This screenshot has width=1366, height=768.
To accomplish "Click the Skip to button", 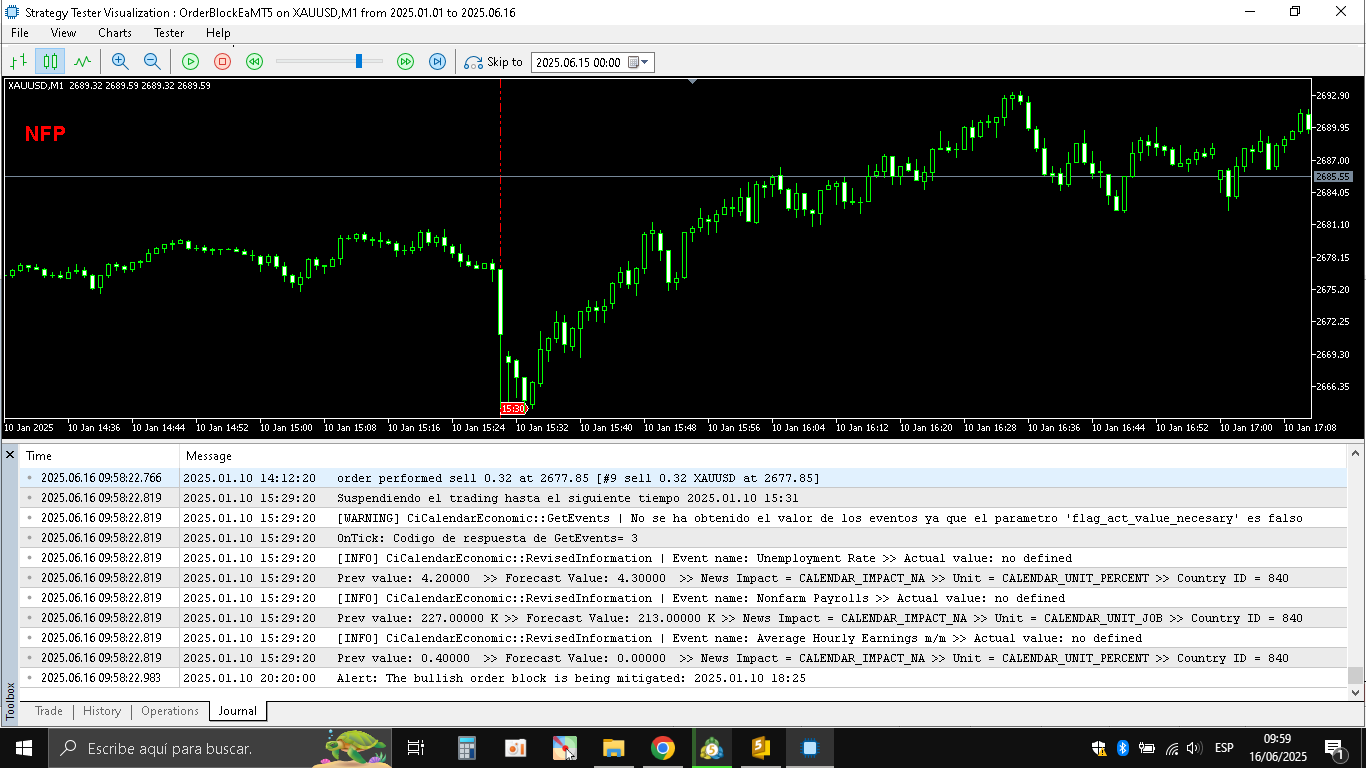I will pyautogui.click(x=494, y=62).
